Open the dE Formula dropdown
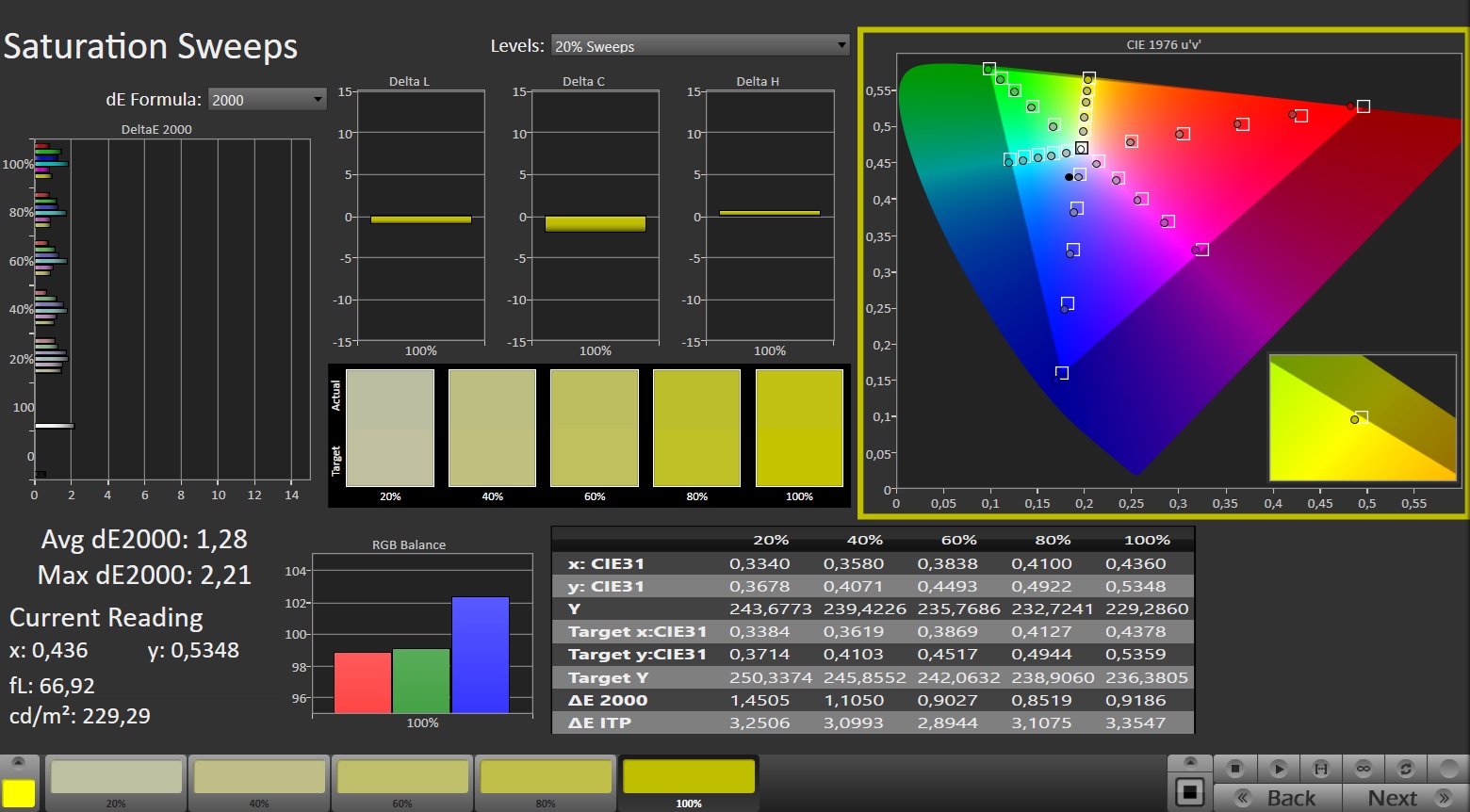This screenshot has height=812, width=1470. [267, 100]
